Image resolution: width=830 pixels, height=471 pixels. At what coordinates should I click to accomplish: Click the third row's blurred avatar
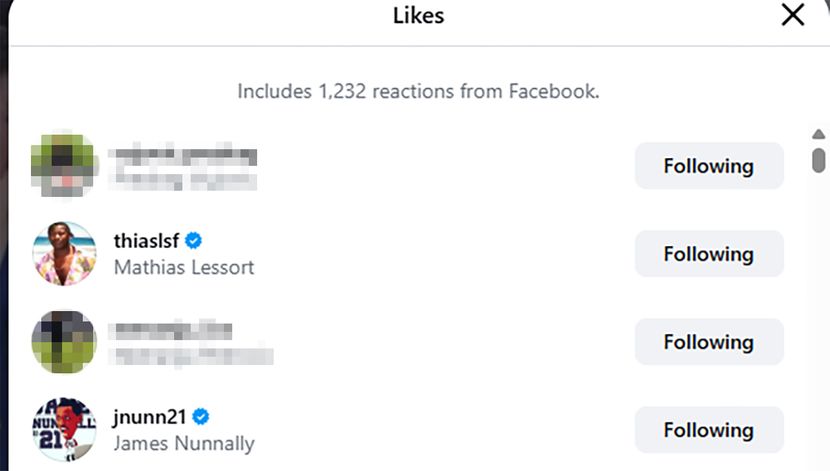pos(64,342)
